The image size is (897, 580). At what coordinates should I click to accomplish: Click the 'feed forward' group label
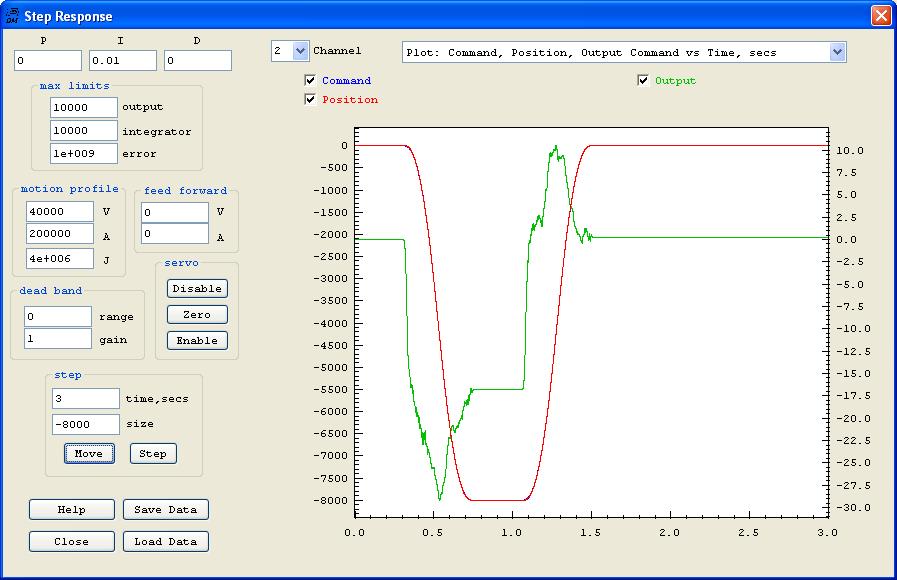click(x=185, y=190)
